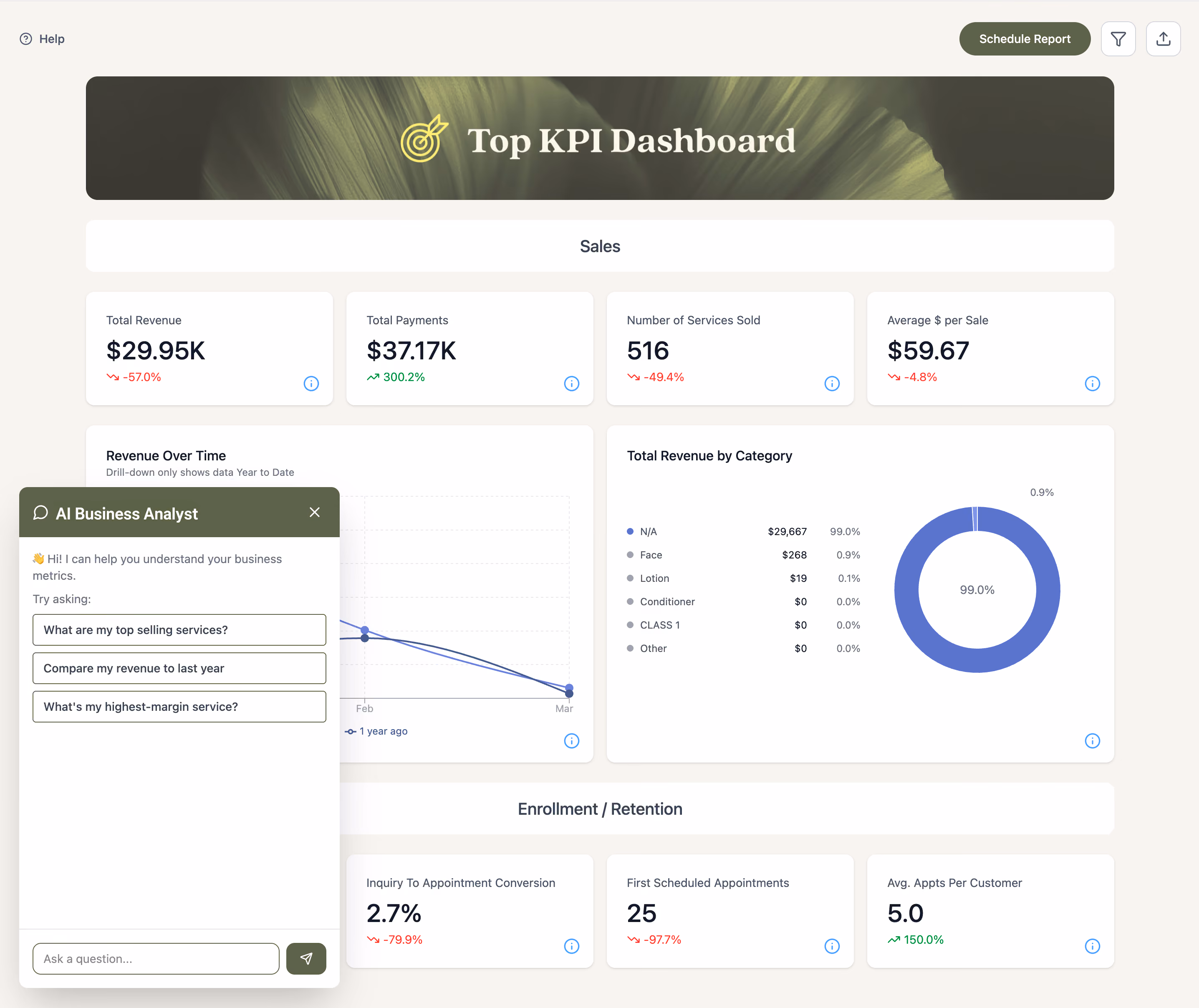Screen dimensions: 1199x1008
Task: Click the Sales section header
Action: pyautogui.click(x=600, y=246)
